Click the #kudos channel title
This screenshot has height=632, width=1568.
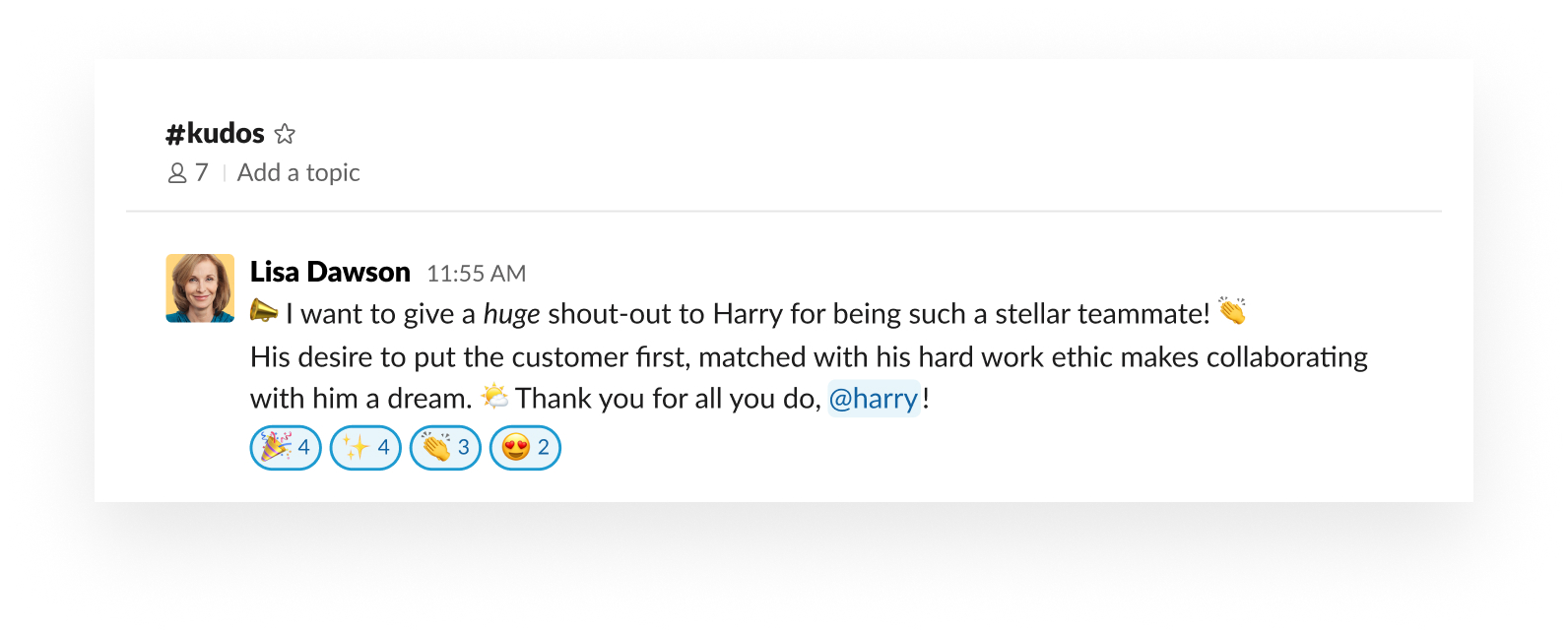[215, 133]
